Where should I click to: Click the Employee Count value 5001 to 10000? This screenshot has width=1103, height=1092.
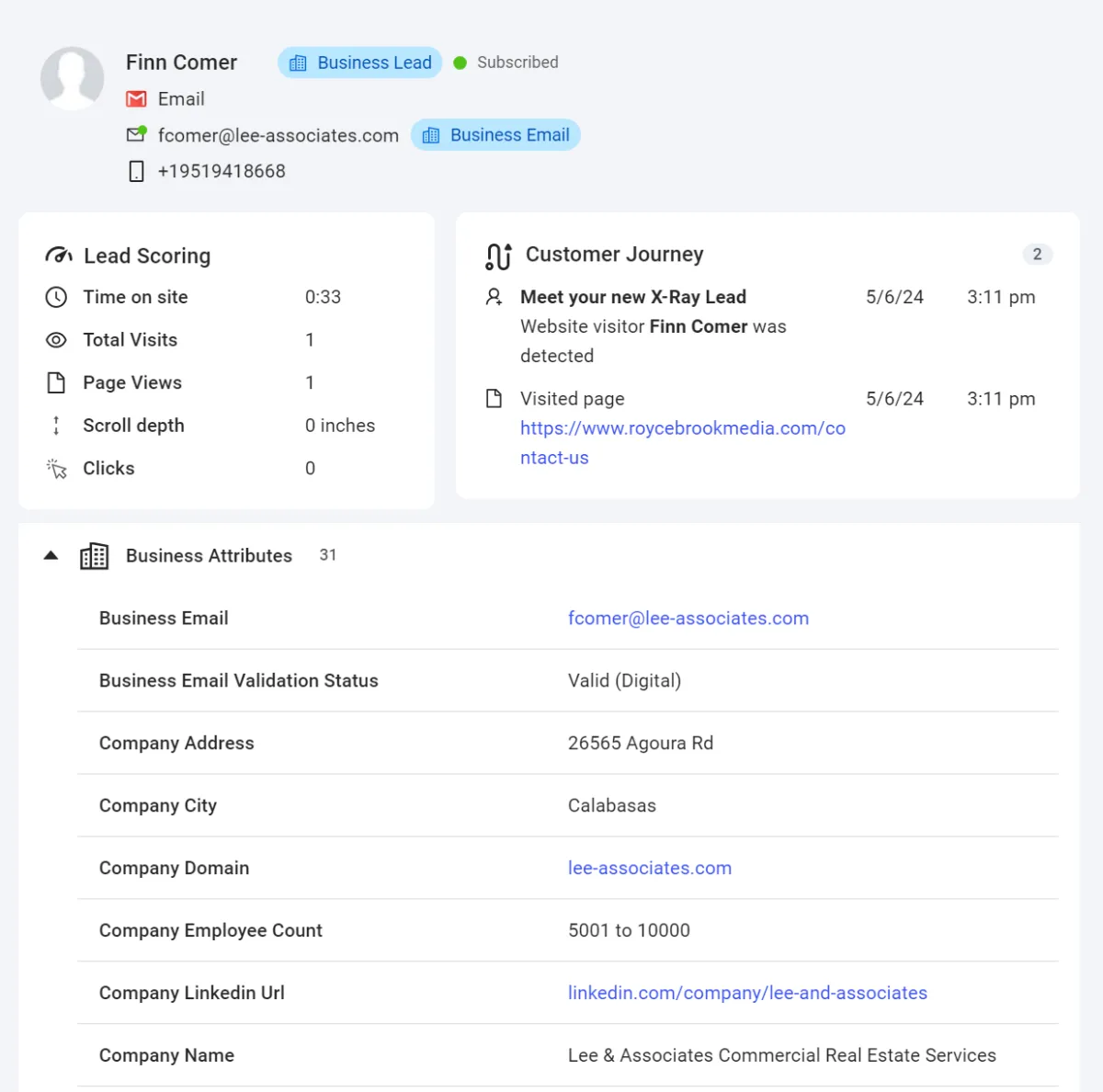pos(629,930)
